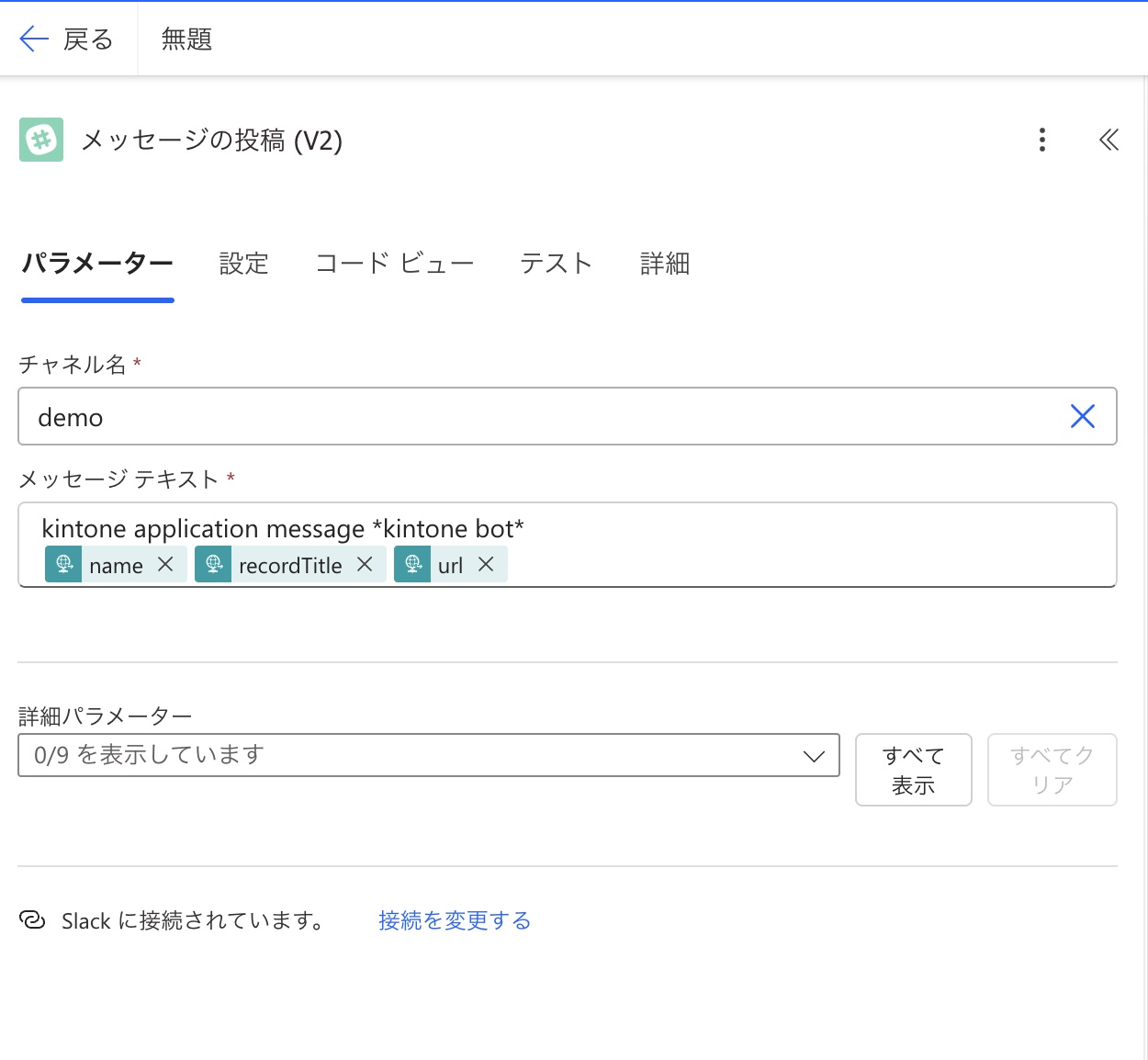
Task: Click the チャネル名 field label
Action: [x=73, y=365]
